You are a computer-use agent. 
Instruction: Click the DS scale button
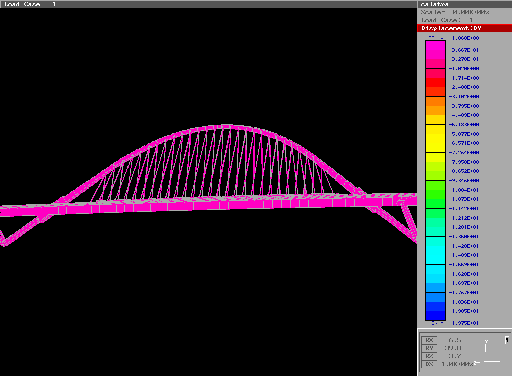coord(429,364)
